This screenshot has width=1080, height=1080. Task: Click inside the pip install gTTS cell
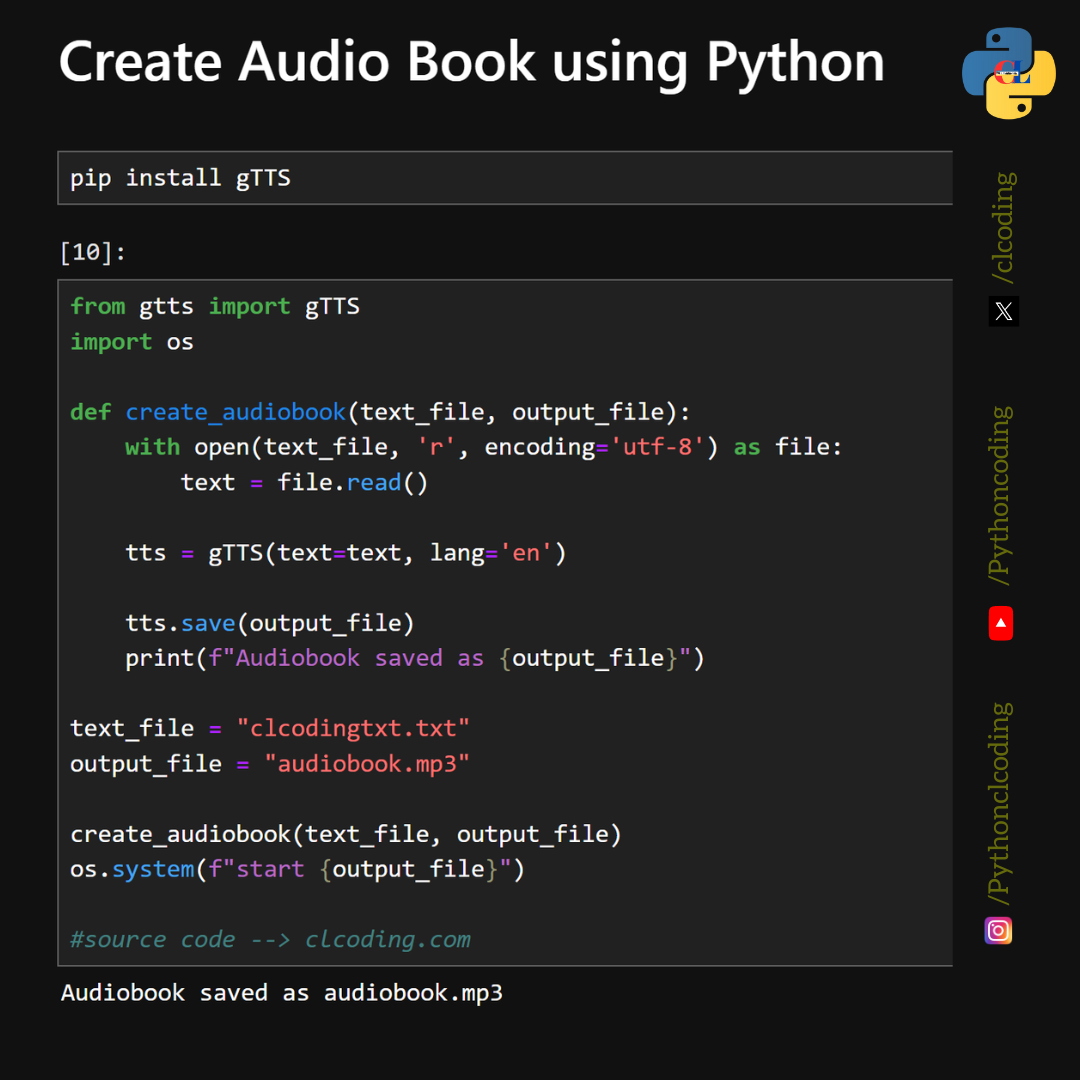coord(505,178)
